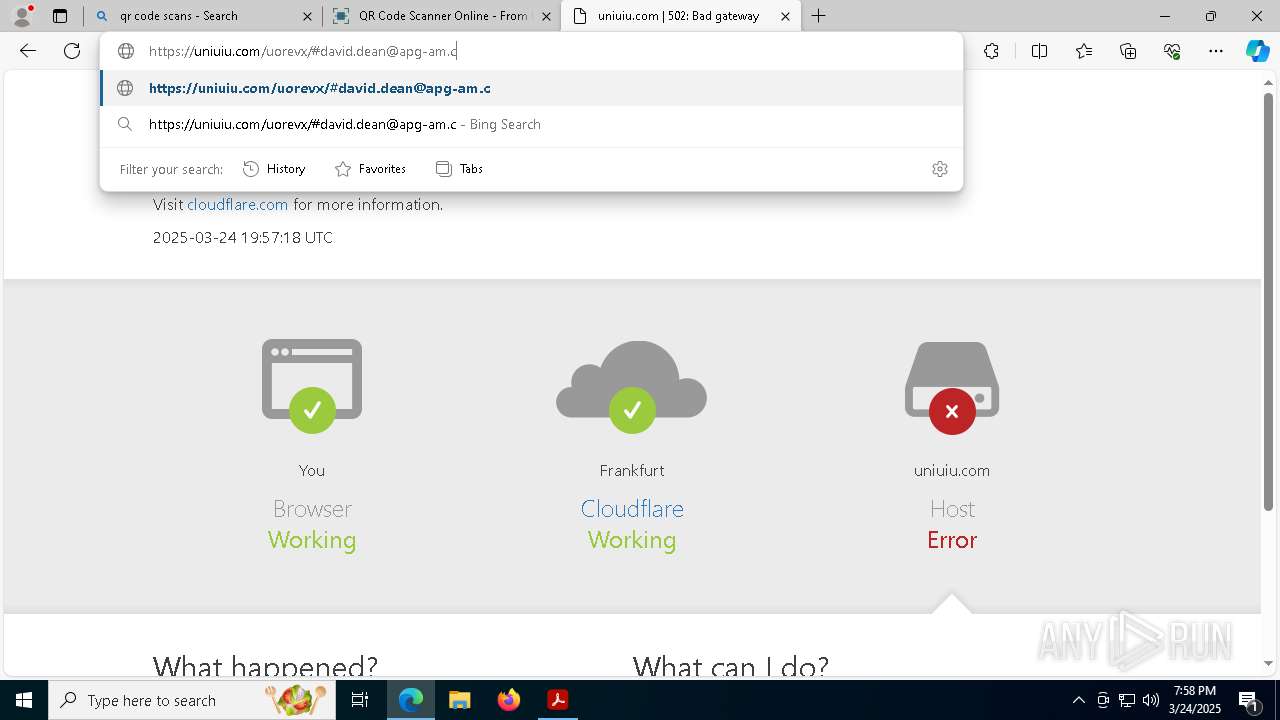This screenshot has height=720, width=1280.
Task: Toggle split screen view icon
Action: tap(1039, 51)
